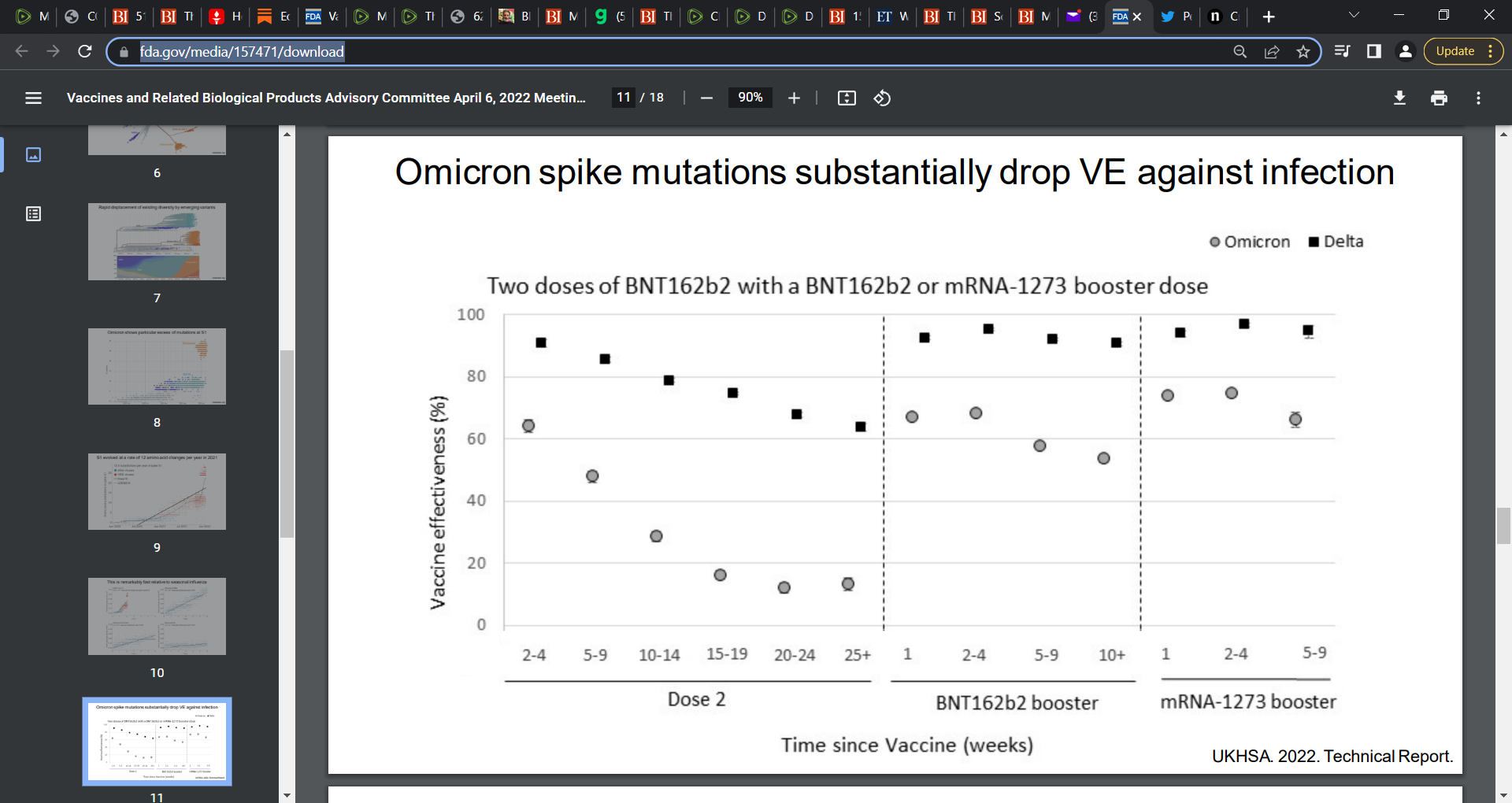
Task: Open the media control / reading list icon
Action: (1343, 51)
